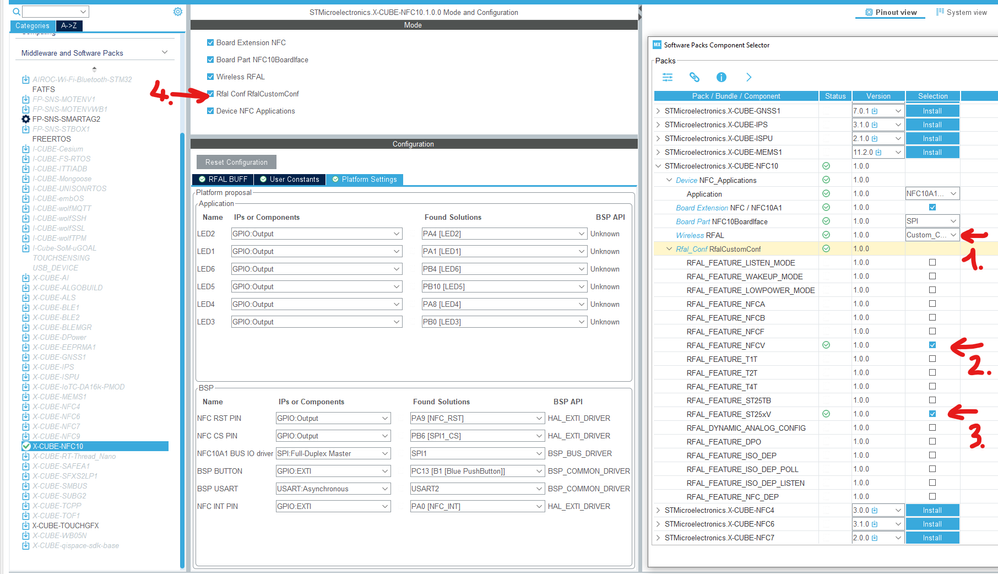Switch to Pinout view tab
The height and width of the screenshot is (574, 998).
[x=891, y=12]
